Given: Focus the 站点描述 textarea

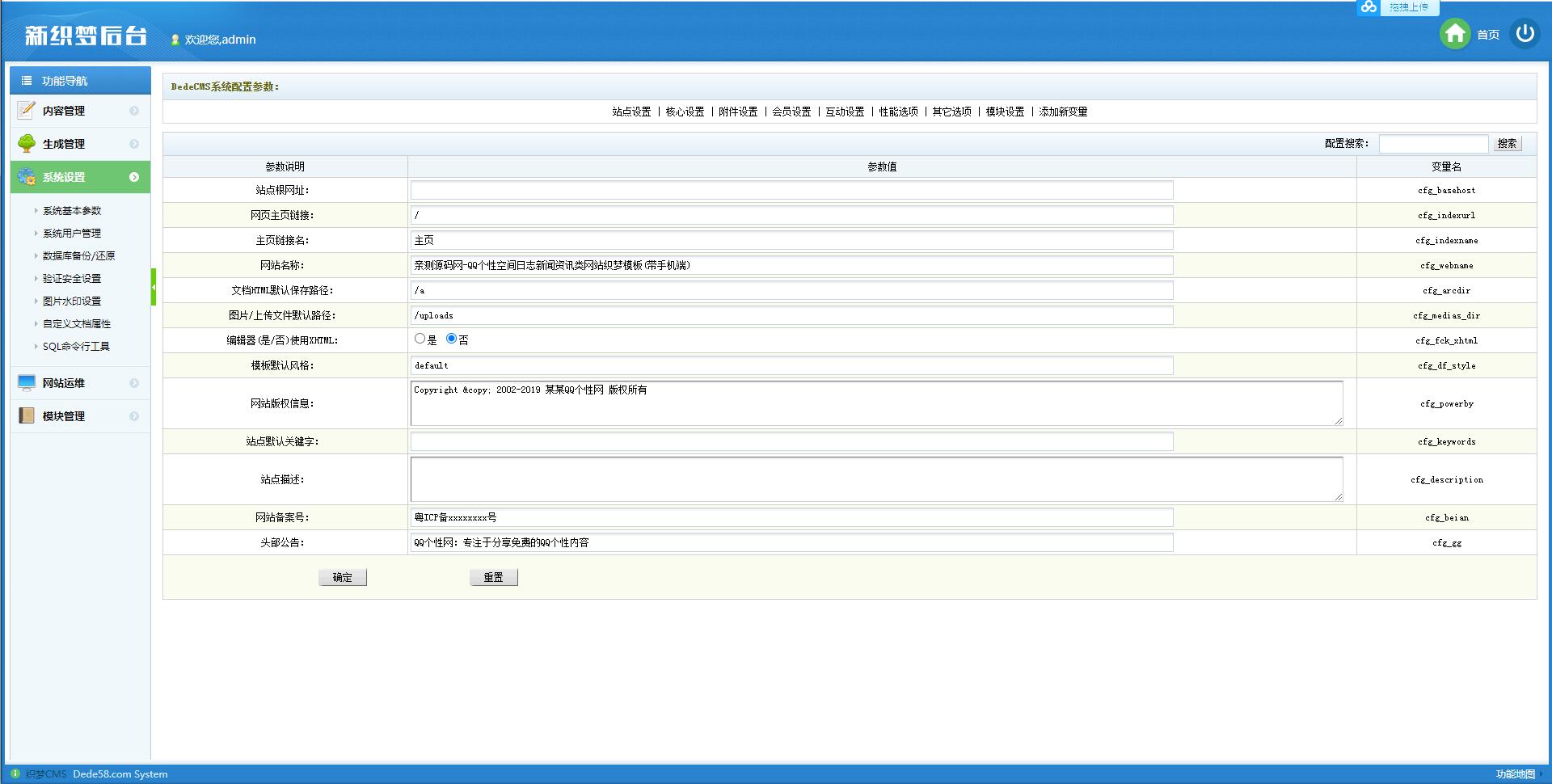Looking at the screenshot, I should click(877, 479).
